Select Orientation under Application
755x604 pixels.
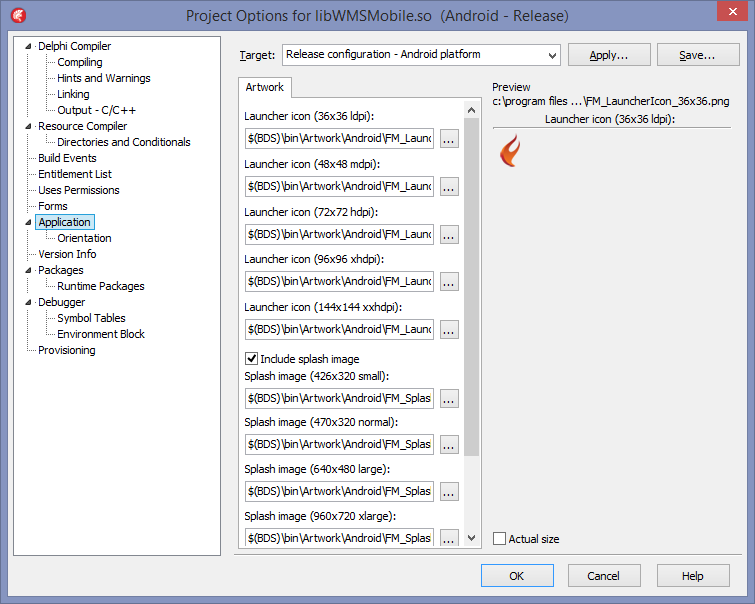point(84,238)
